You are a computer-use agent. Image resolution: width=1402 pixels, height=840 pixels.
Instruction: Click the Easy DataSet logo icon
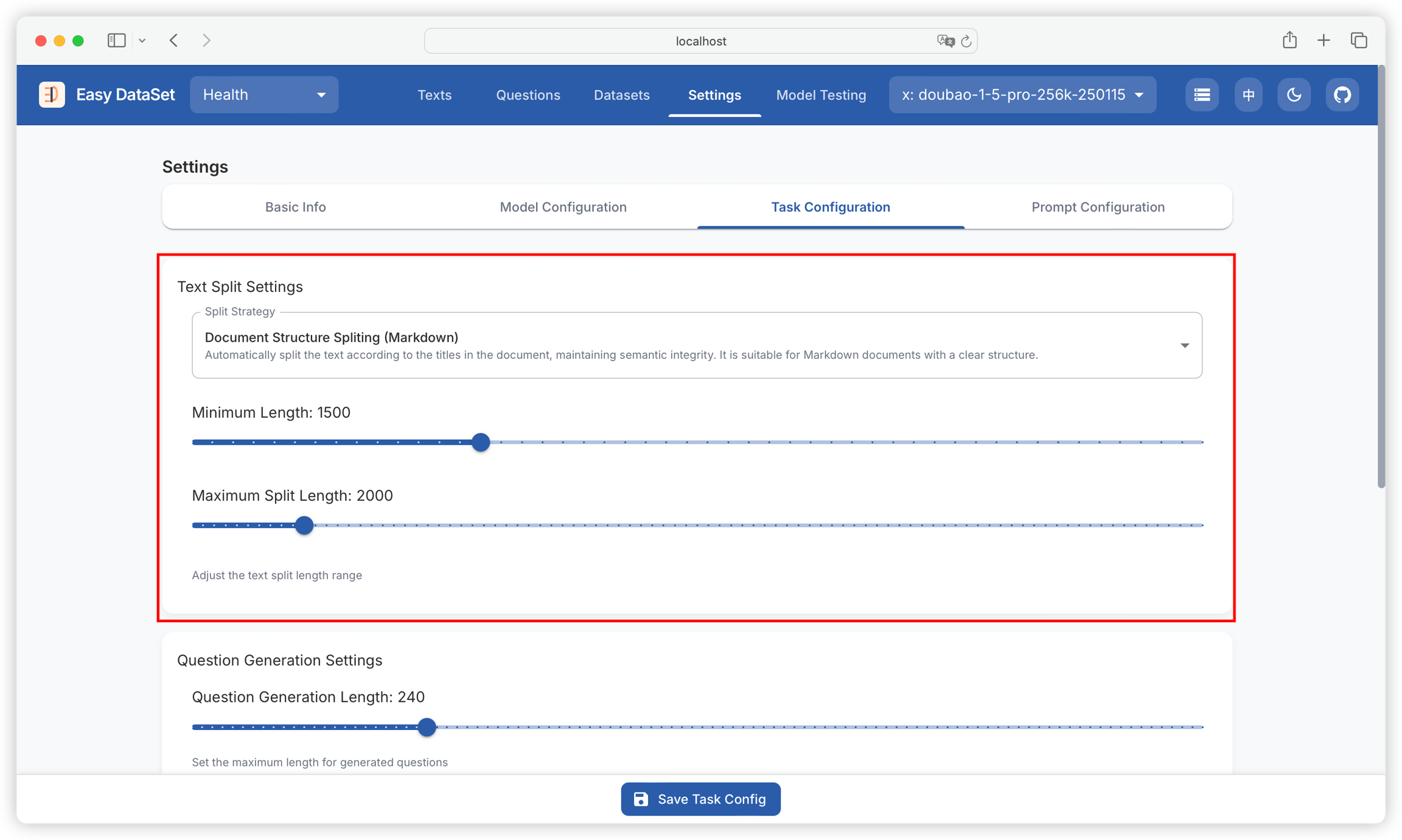pos(52,94)
